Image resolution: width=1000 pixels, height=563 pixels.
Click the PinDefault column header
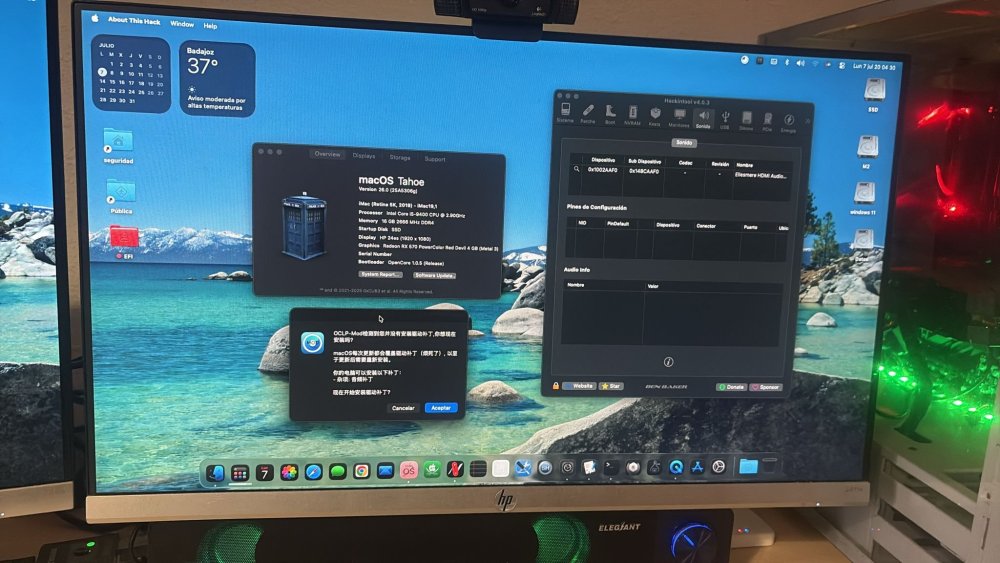tap(617, 224)
